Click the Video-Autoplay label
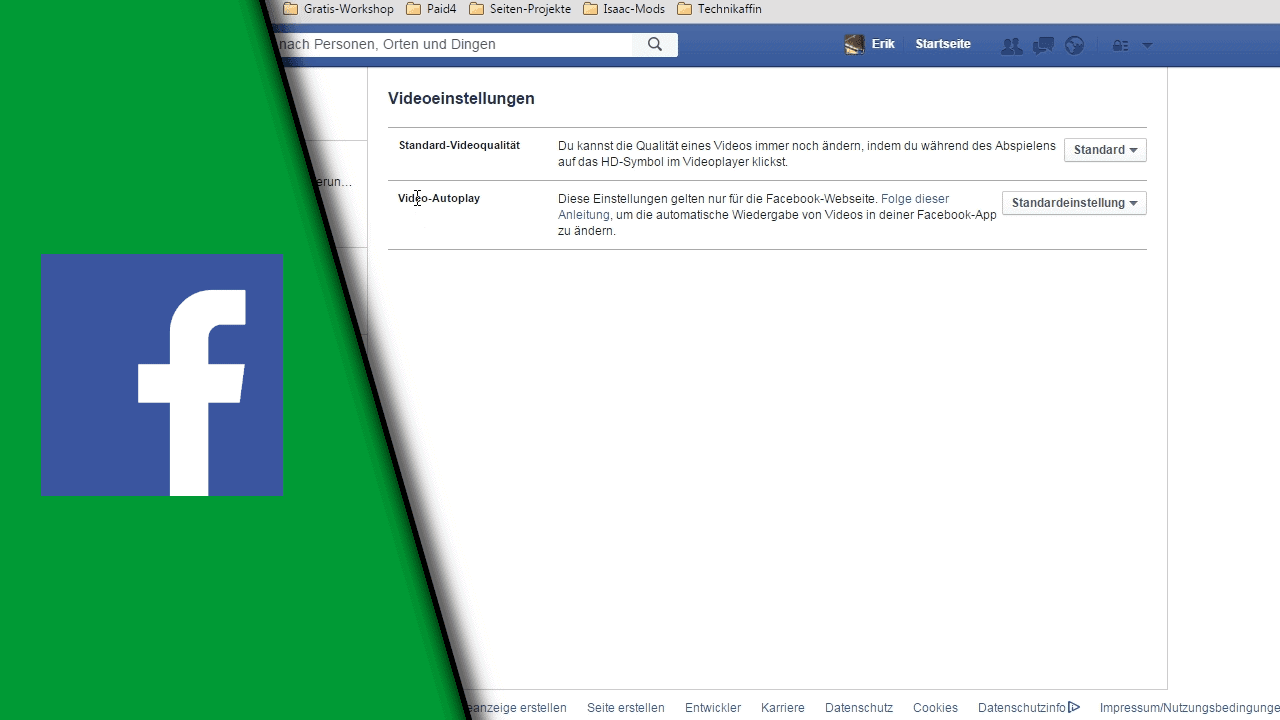Viewport: 1280px width, 720px height. click(439, 199)
